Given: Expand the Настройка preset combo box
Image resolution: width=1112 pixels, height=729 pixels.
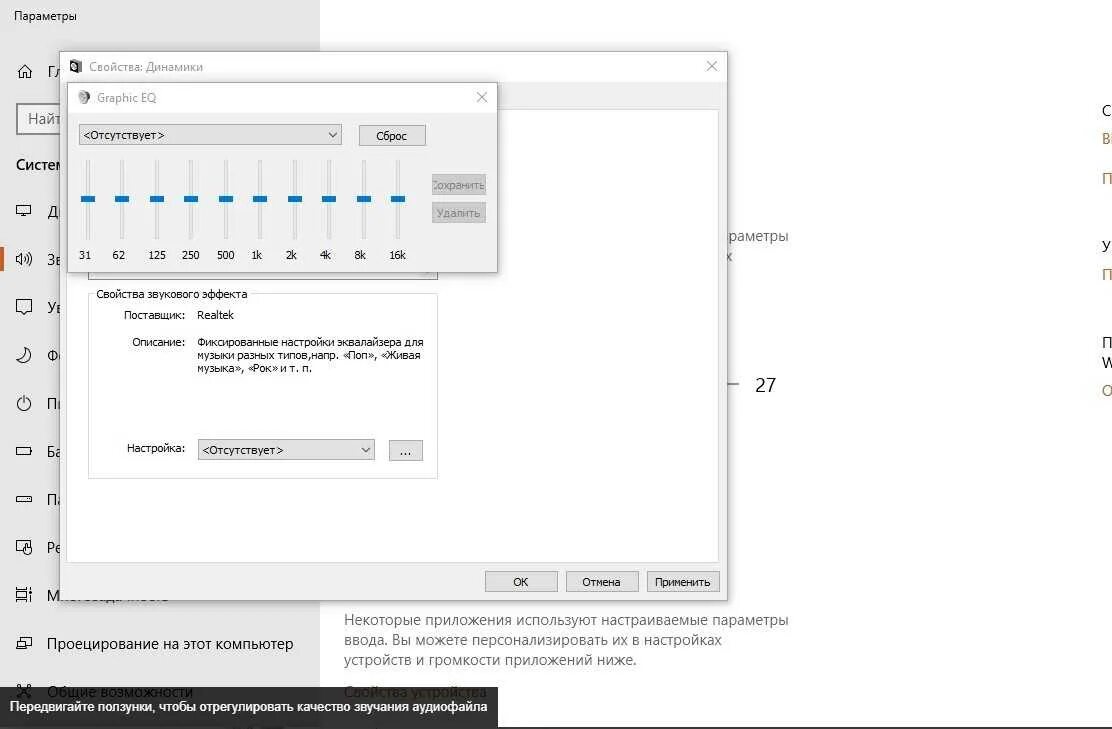Looking at the screenshot, I should point(286,450).
